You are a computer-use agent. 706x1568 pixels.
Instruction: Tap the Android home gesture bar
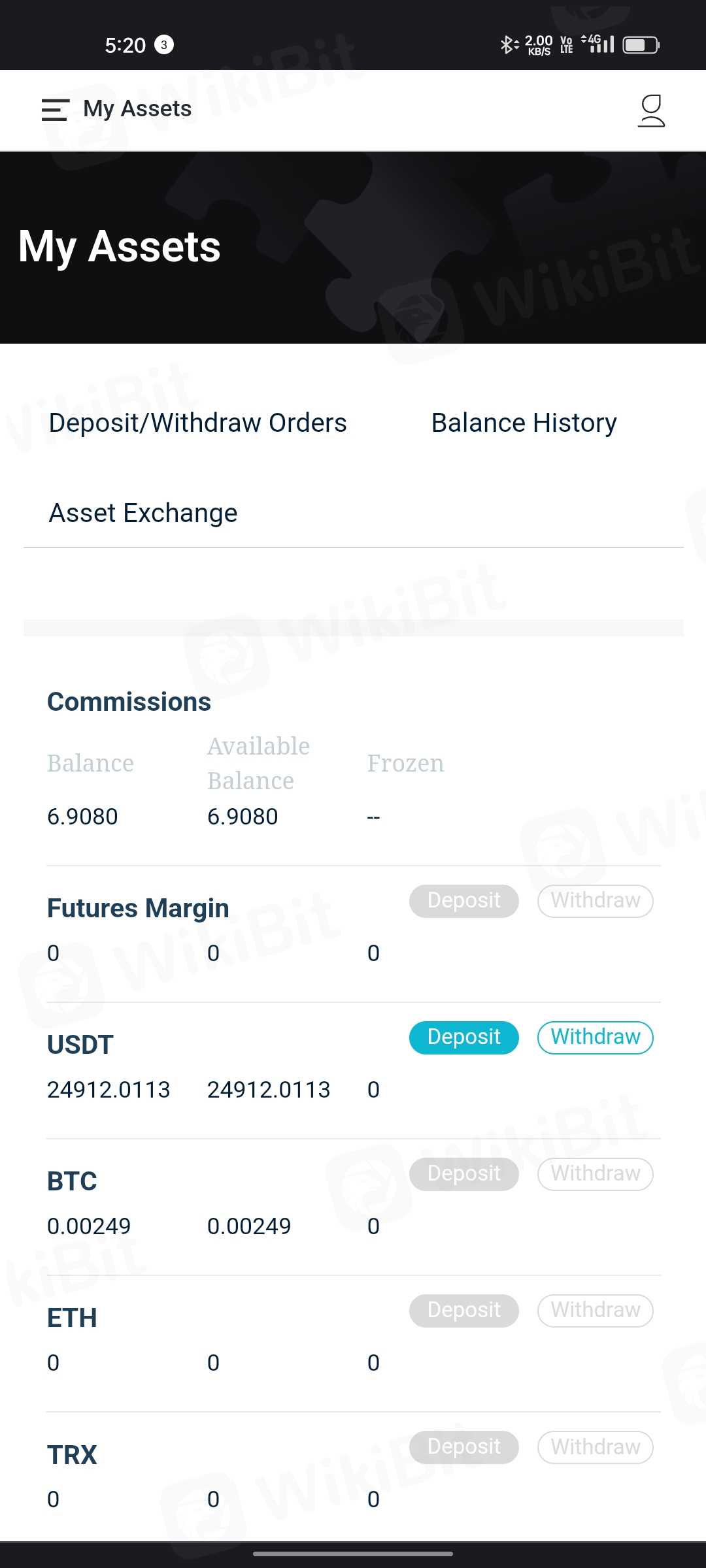pyautogui.click(x=353, y=1554)
